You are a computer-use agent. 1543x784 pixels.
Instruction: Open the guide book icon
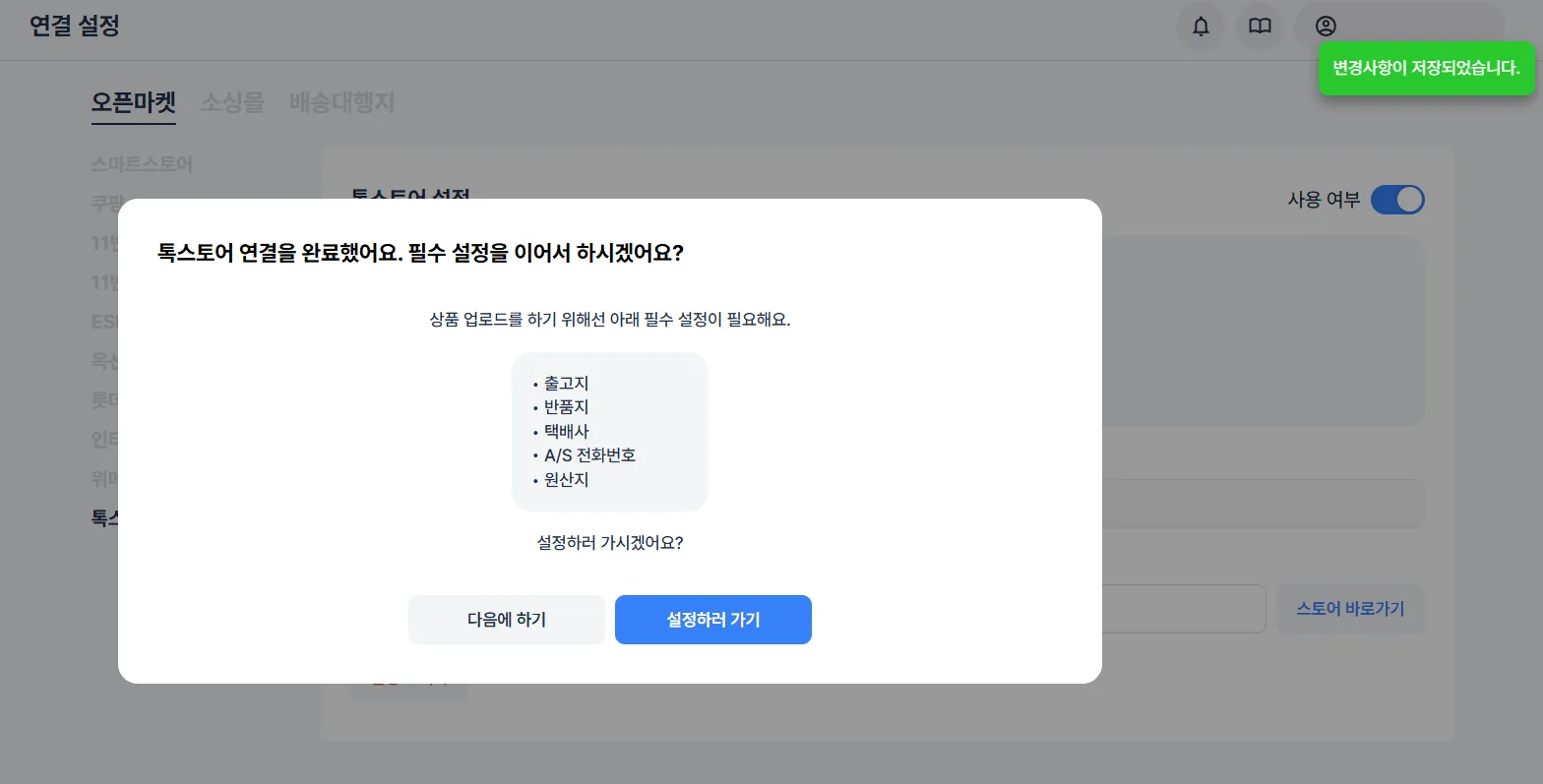pyautogui.click(x=1260, y=27)
